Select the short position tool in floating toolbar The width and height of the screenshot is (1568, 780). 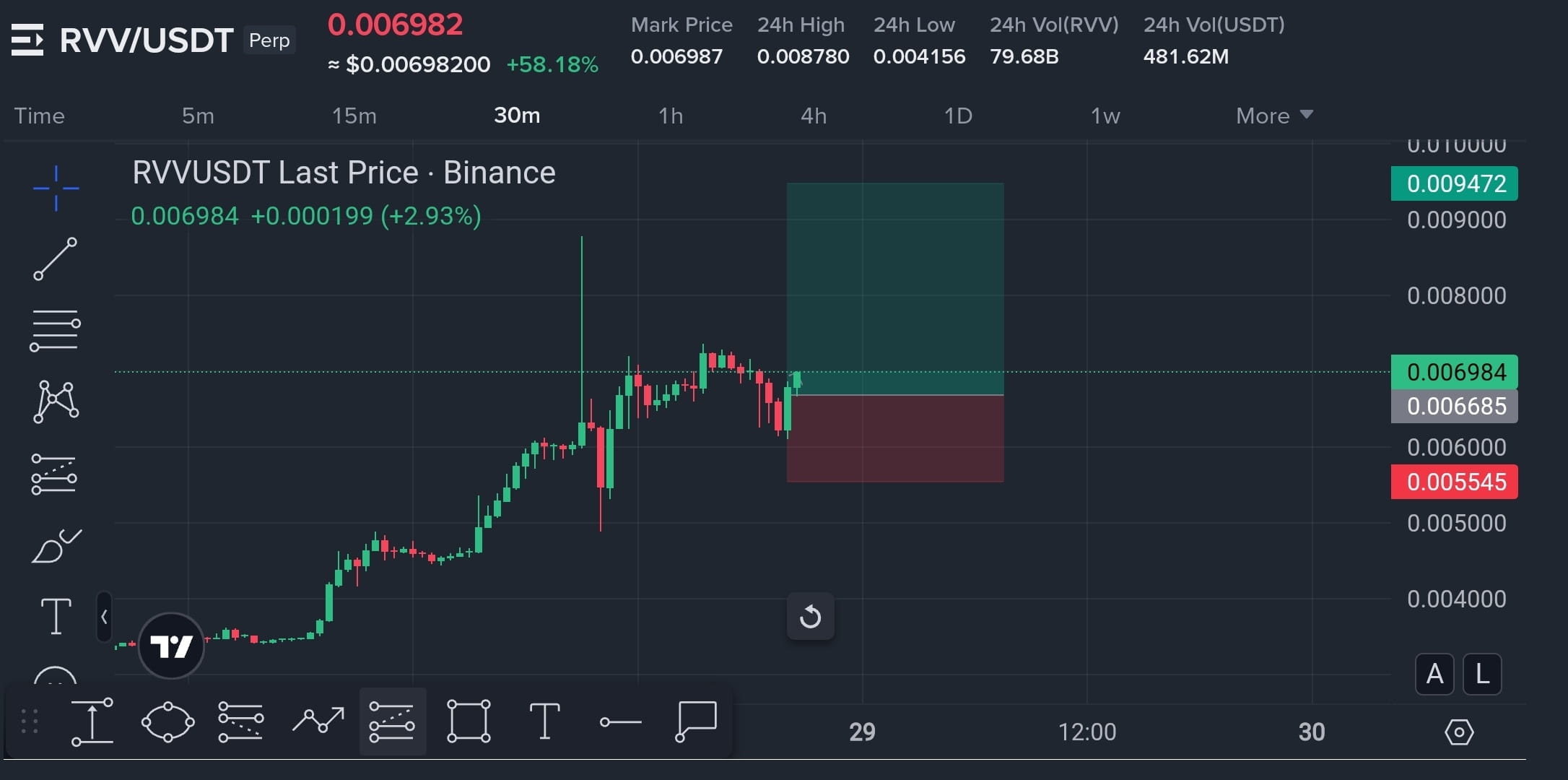[x=241, y=721]
